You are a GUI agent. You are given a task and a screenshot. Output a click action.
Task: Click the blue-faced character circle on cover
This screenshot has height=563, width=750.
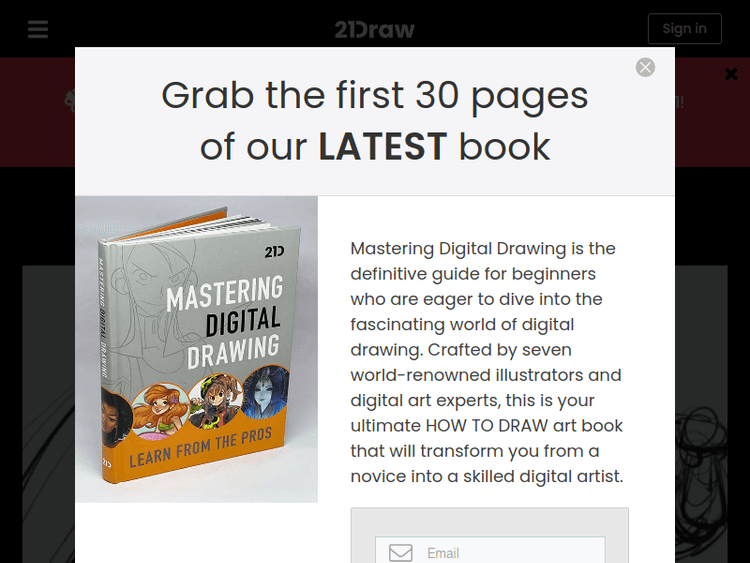click(265, 391)
